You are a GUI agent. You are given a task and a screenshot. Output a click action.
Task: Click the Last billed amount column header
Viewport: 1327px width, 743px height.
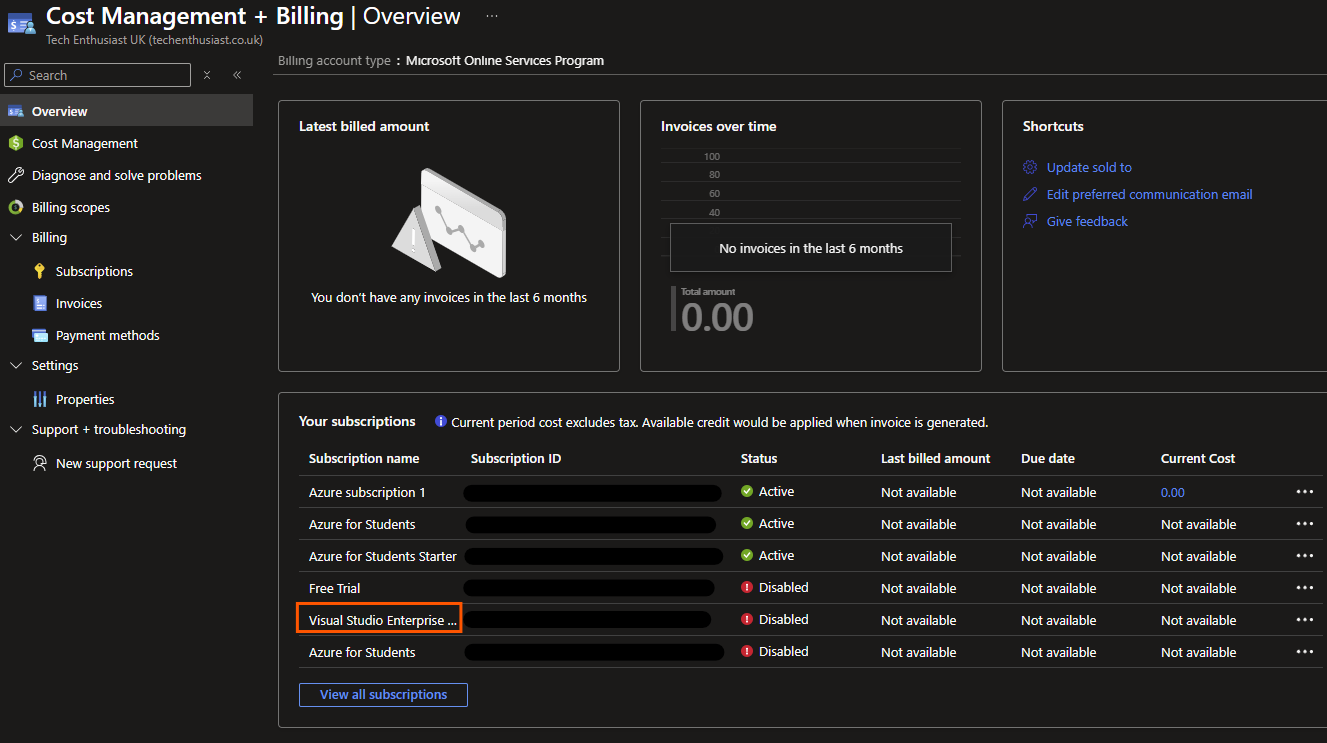[936, 458]
